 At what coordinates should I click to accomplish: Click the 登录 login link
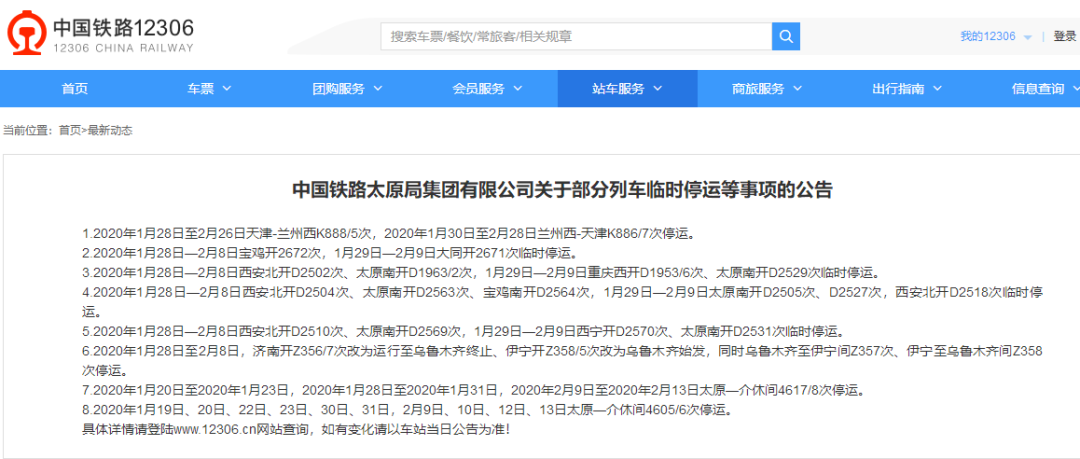[1064, 36]
